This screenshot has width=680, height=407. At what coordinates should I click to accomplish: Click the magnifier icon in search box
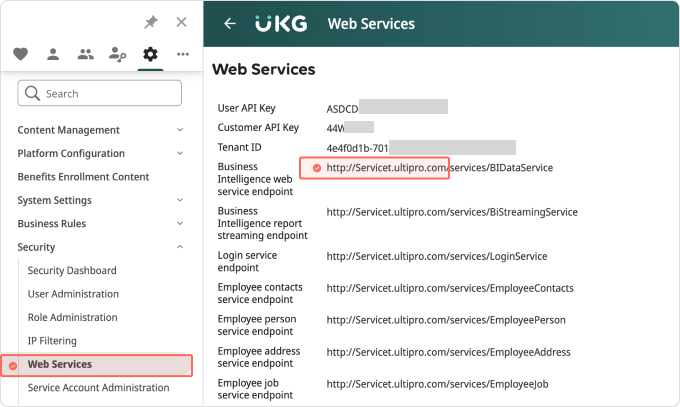click(x=32, y=93)
